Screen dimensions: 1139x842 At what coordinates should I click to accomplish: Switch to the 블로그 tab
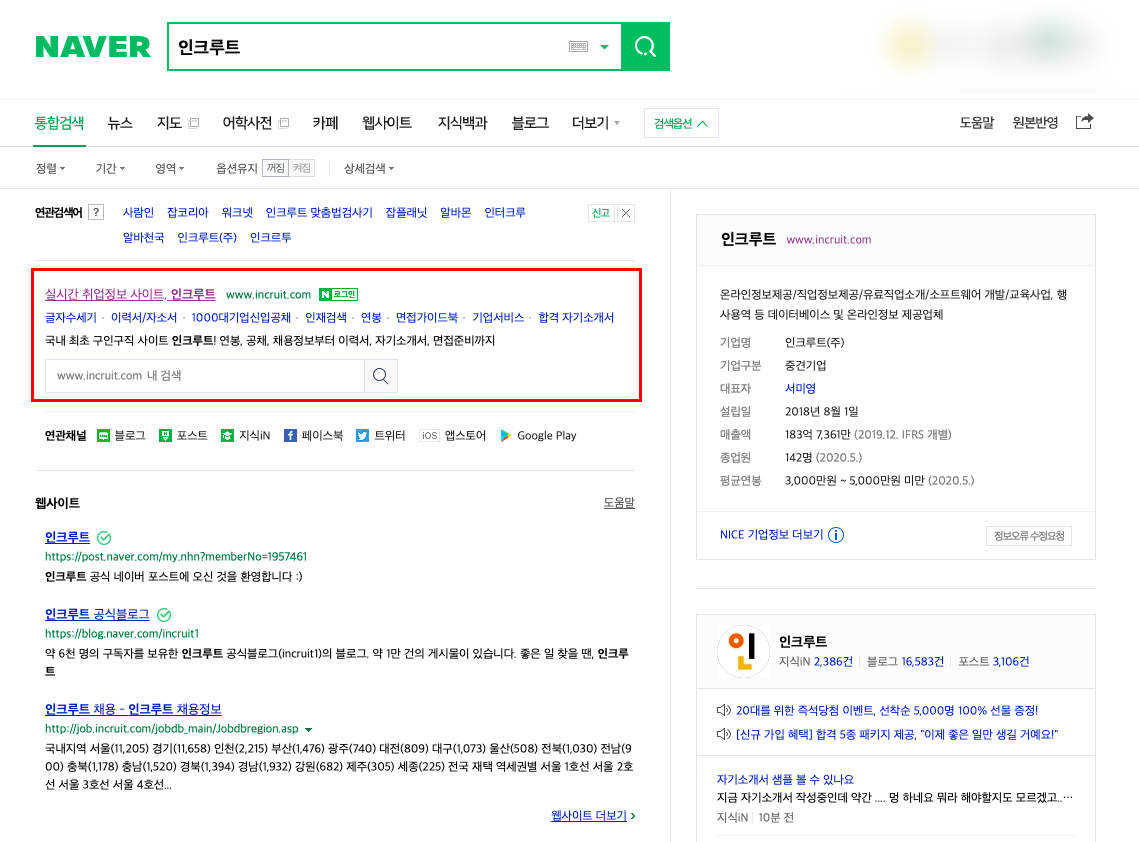click(x=530, y=123)
